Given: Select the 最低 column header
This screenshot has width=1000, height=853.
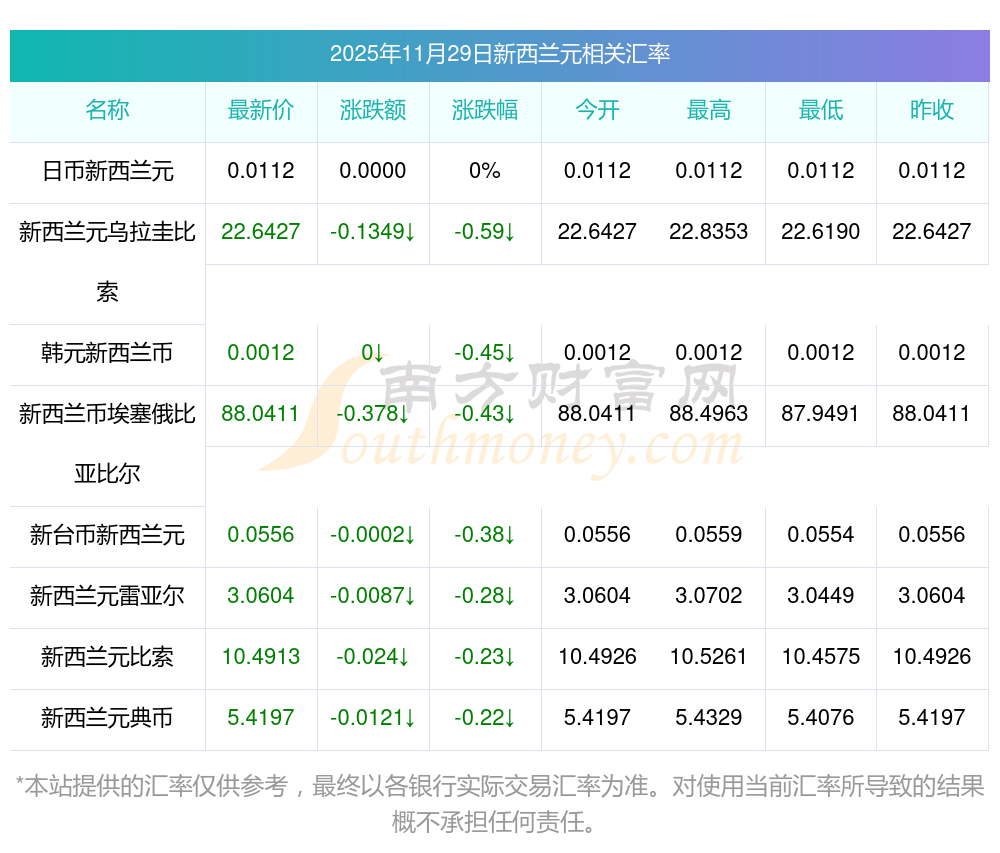Looking at the screenshot, I should tap(821, 110).
